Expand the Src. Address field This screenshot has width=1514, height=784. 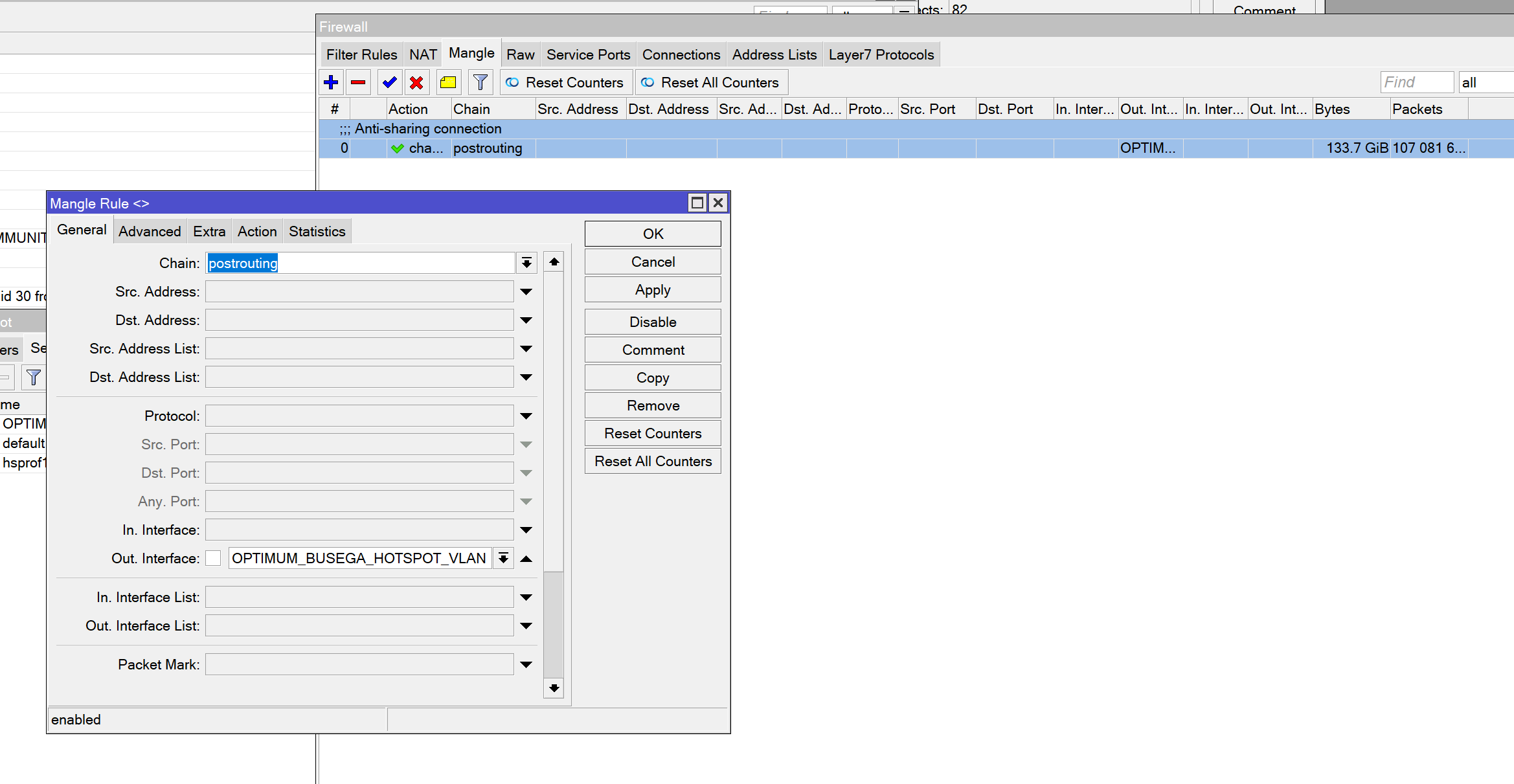pos(526,292)
